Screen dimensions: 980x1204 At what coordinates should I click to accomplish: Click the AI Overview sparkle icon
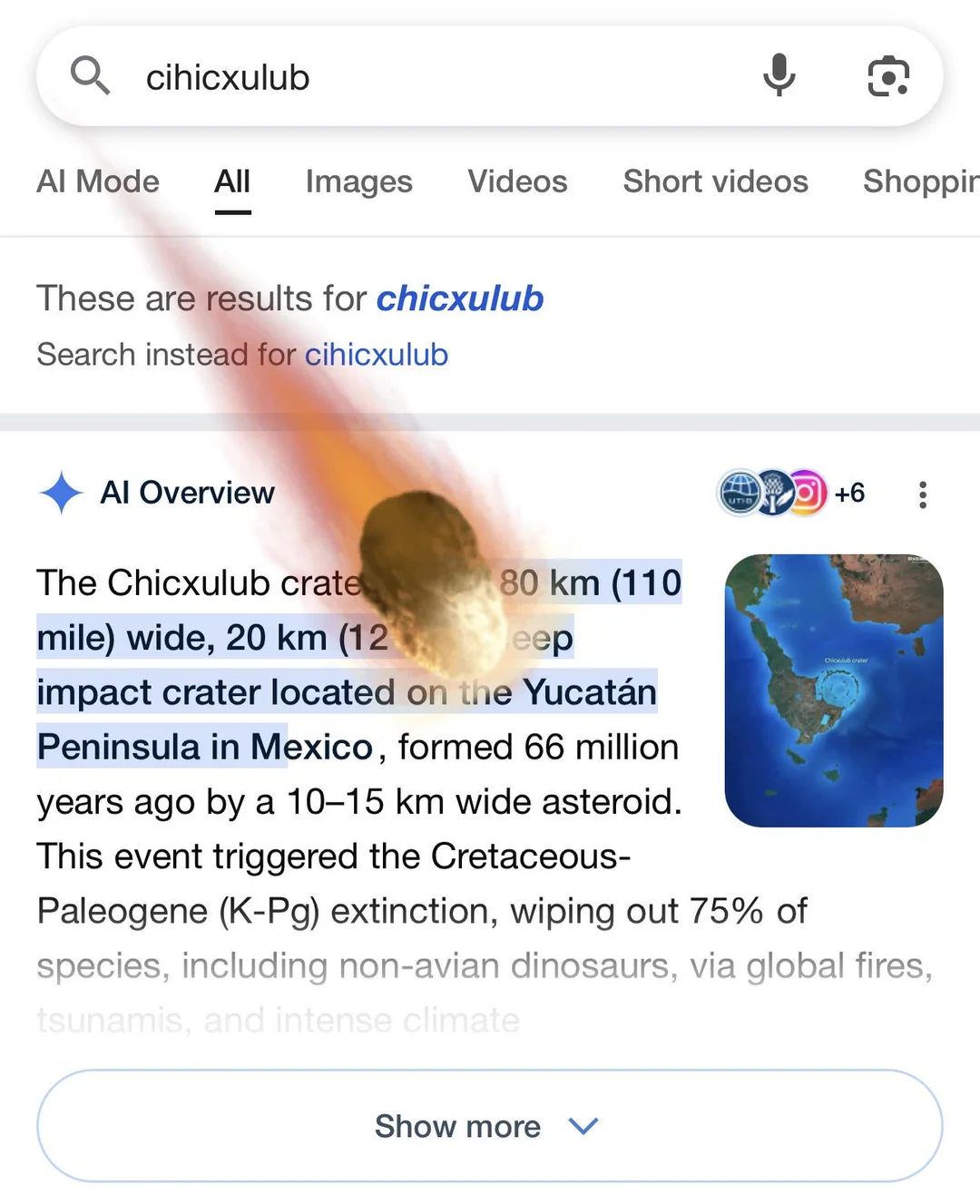61,493
